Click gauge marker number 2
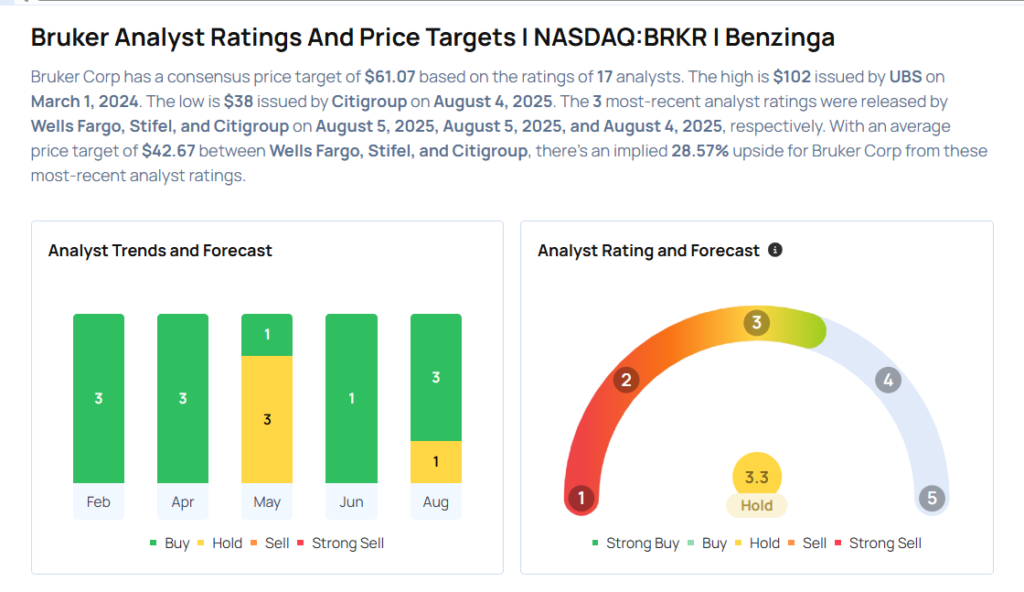The height and width of the screenshot is (592, 1024). 626,380
